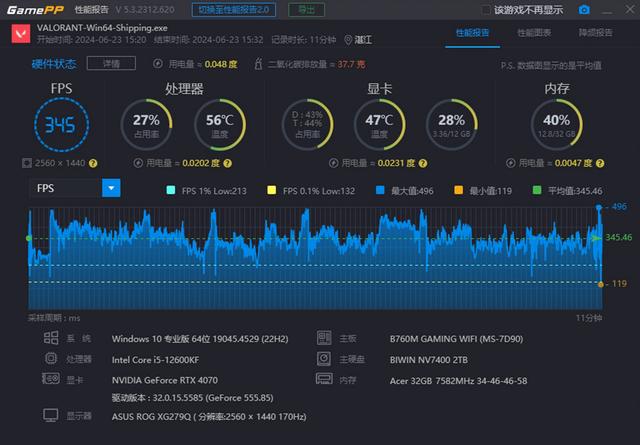Viewport: 640px width, 445px height.
Task: Click the VALORANT-Win64-Shipping.exe title
Action: pos(102,28)
